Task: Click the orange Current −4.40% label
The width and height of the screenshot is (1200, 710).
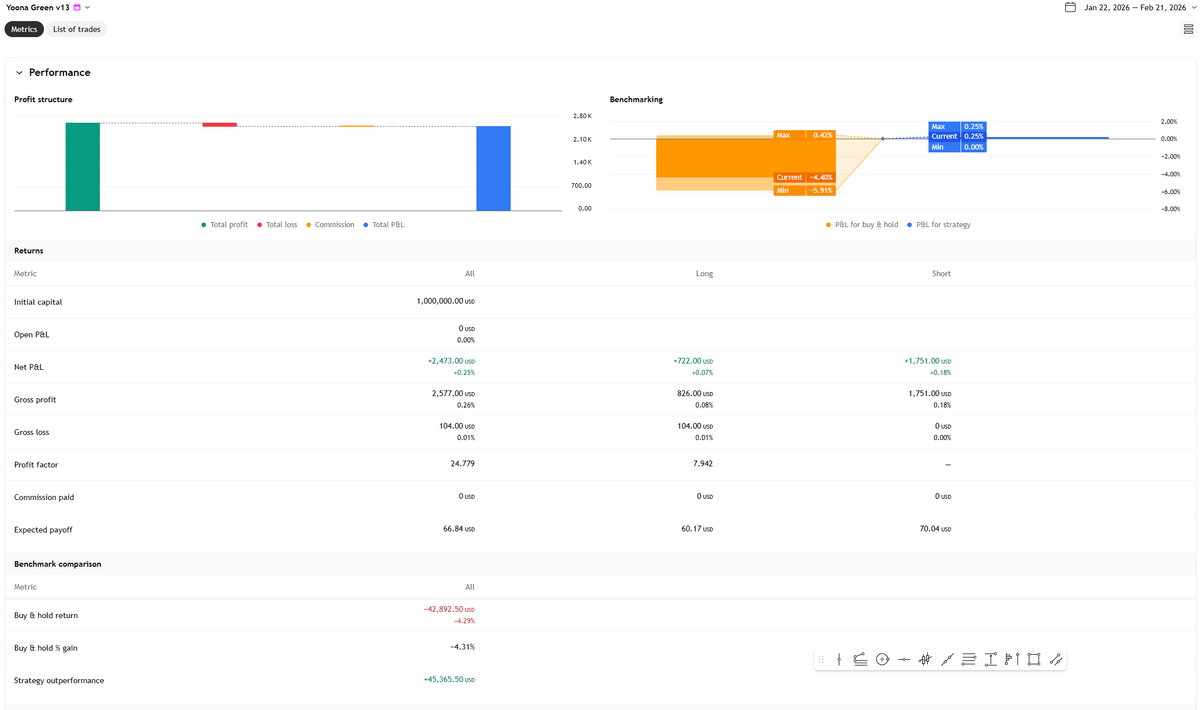Action: (805, 177)
